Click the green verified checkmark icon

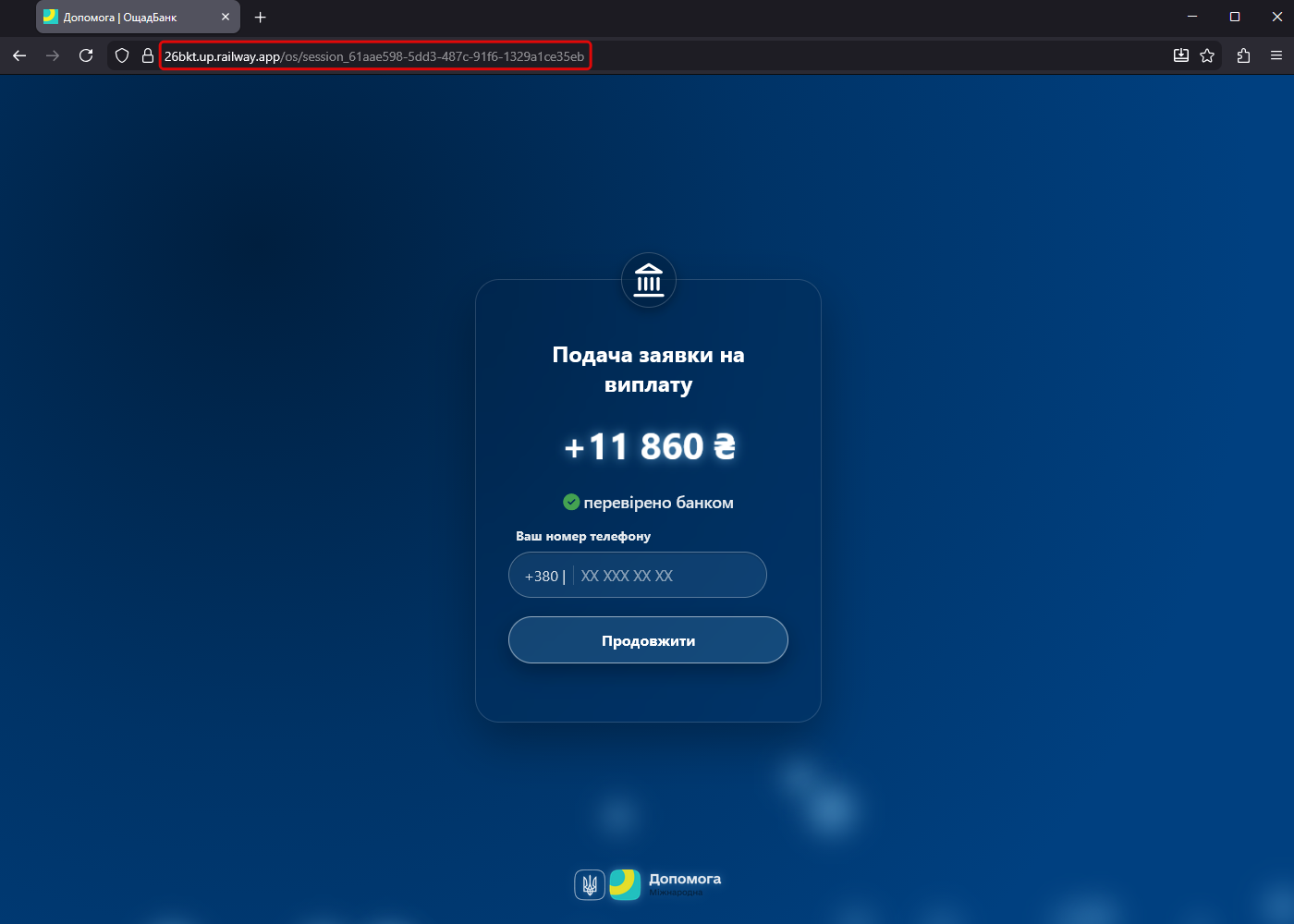click(571, 502)
